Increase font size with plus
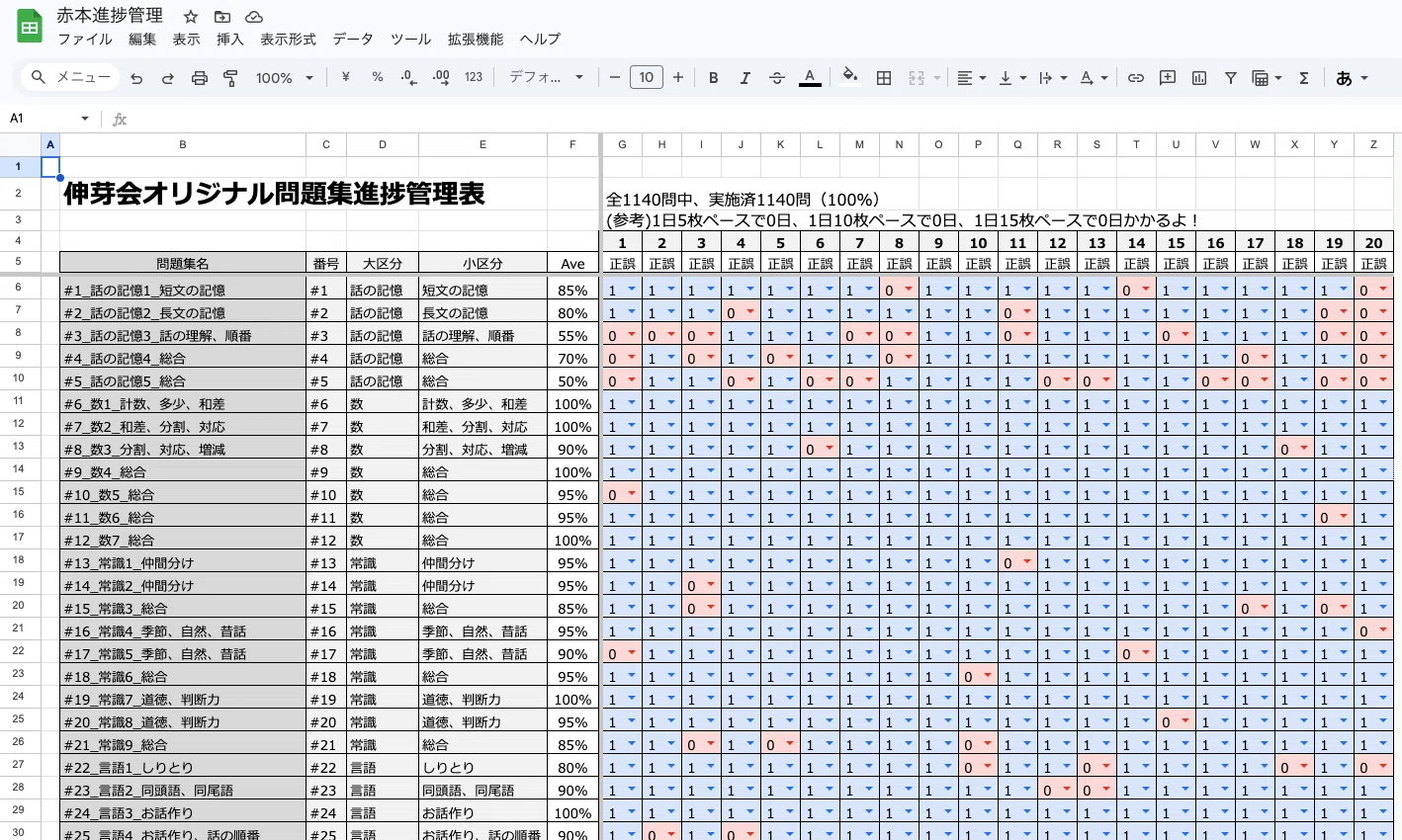The image size is (1402, 840). pos(678,77)
